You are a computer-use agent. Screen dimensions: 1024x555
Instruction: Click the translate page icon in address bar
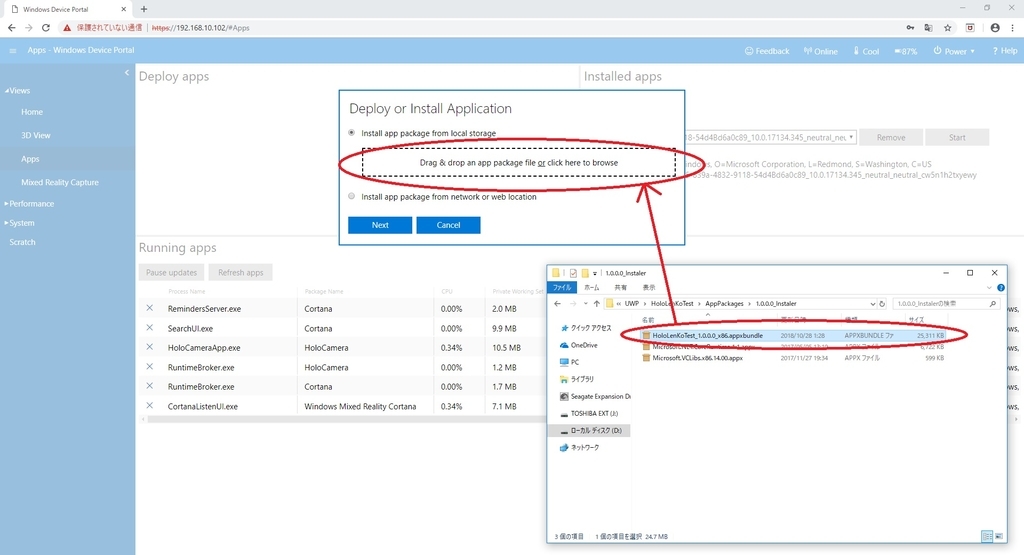[928, 27]
